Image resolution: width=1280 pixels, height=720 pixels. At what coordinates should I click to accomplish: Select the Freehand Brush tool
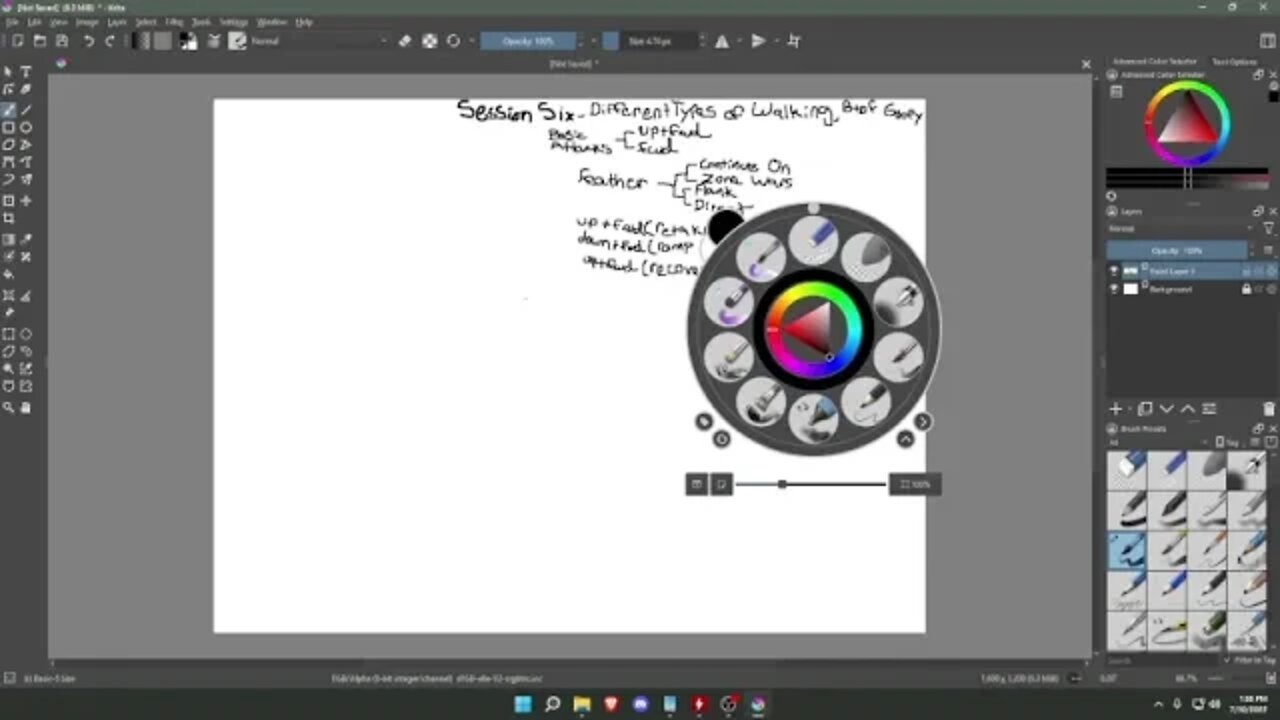point(8,110)
